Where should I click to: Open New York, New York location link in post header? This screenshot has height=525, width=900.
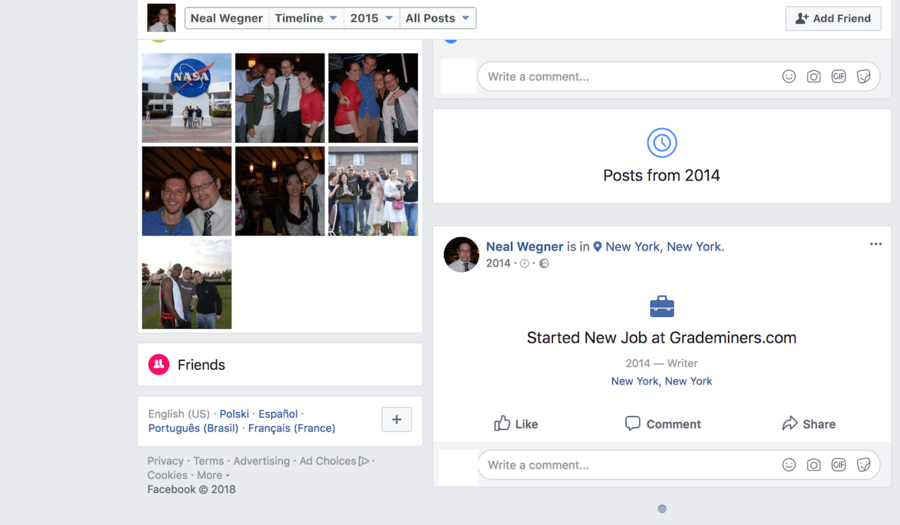coord(664,247)
